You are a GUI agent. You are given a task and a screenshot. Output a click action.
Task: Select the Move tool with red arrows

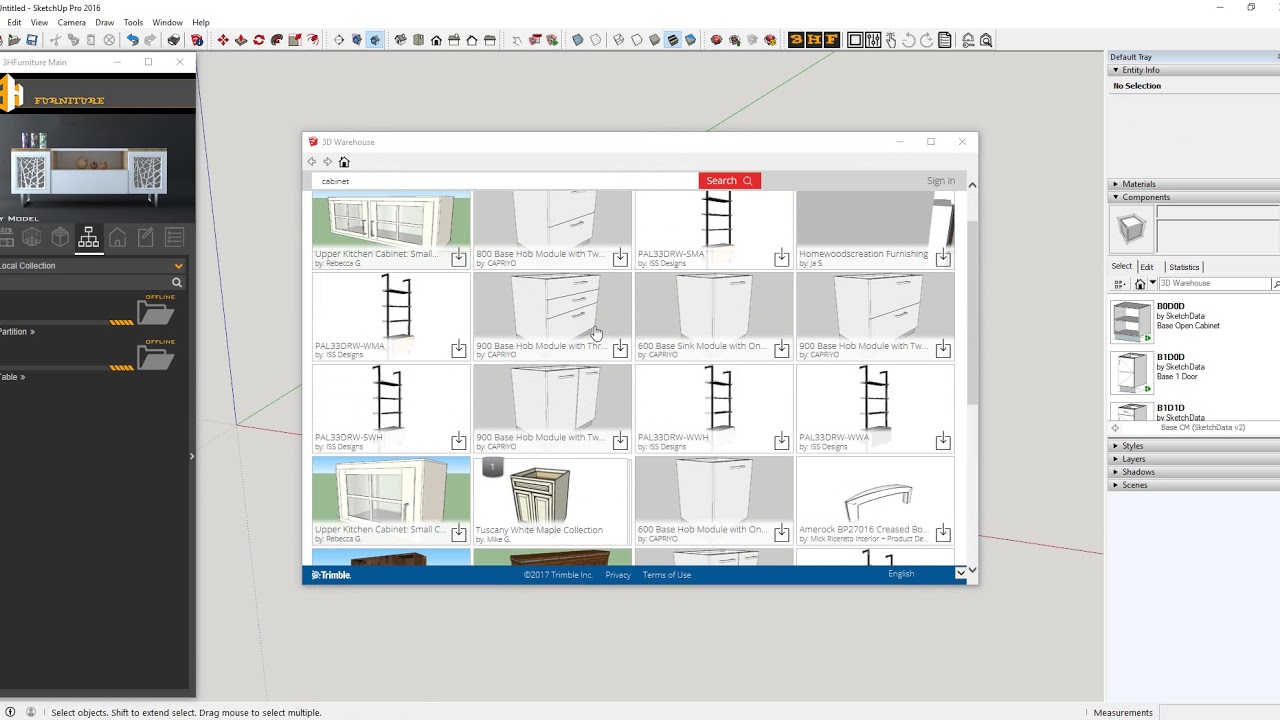pyautogui.click(x=223, y=40)
